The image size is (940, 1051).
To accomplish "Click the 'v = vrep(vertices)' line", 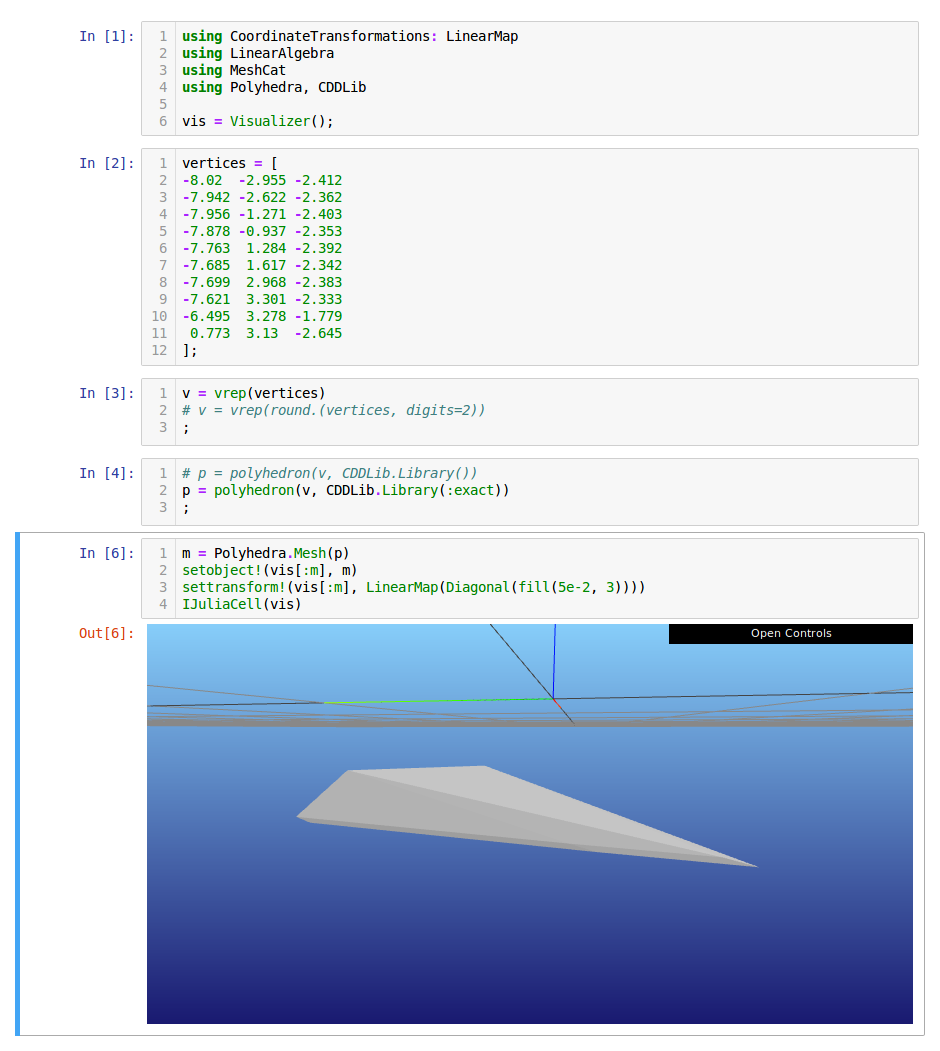I will (x=253, y=393).
